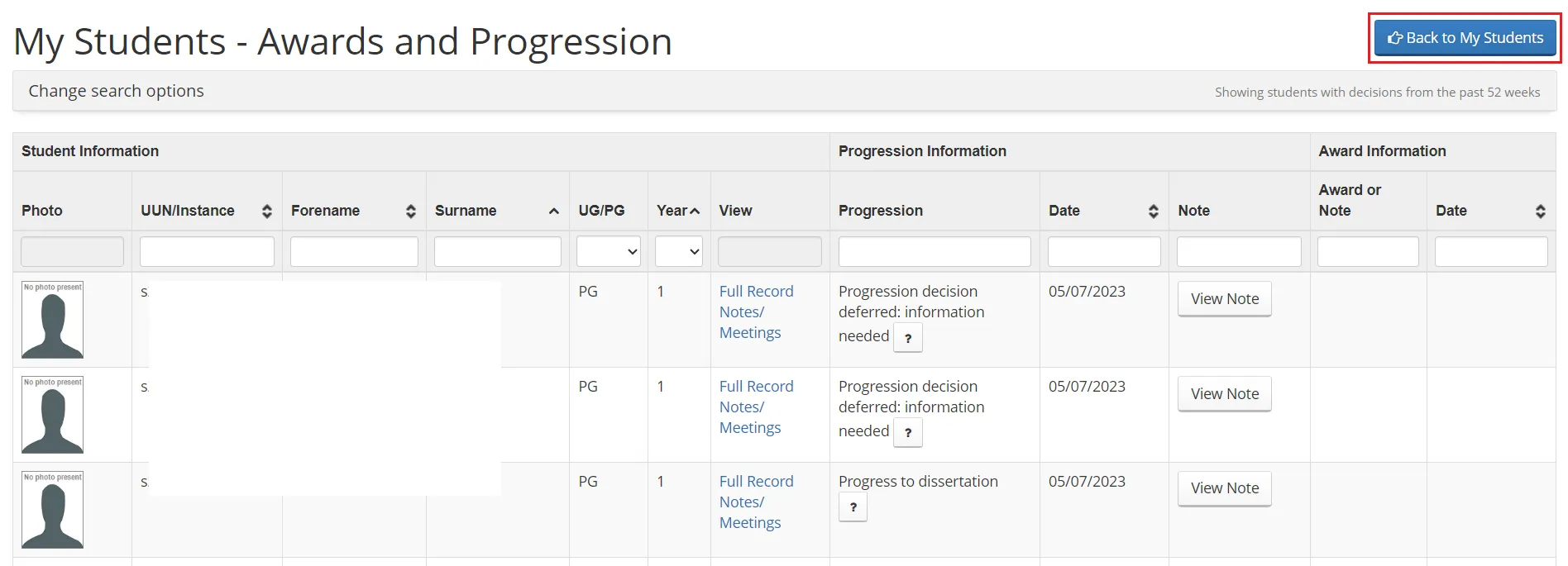The image size is (1568, 566).
Task: Sort the table by Forename column
Action: click(410, 211)
